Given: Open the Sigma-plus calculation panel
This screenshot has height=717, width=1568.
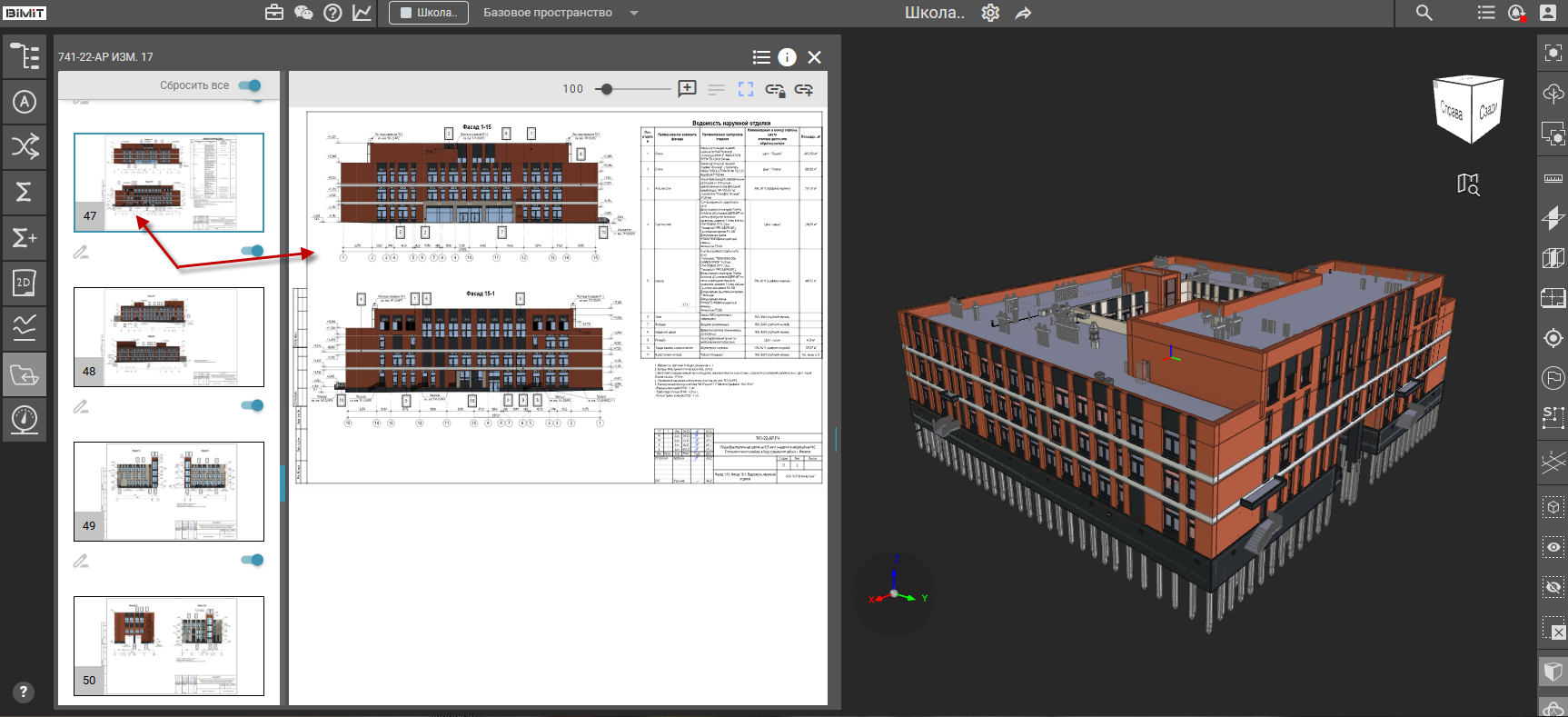Looking at the screenshot, I should coord(25,238).
